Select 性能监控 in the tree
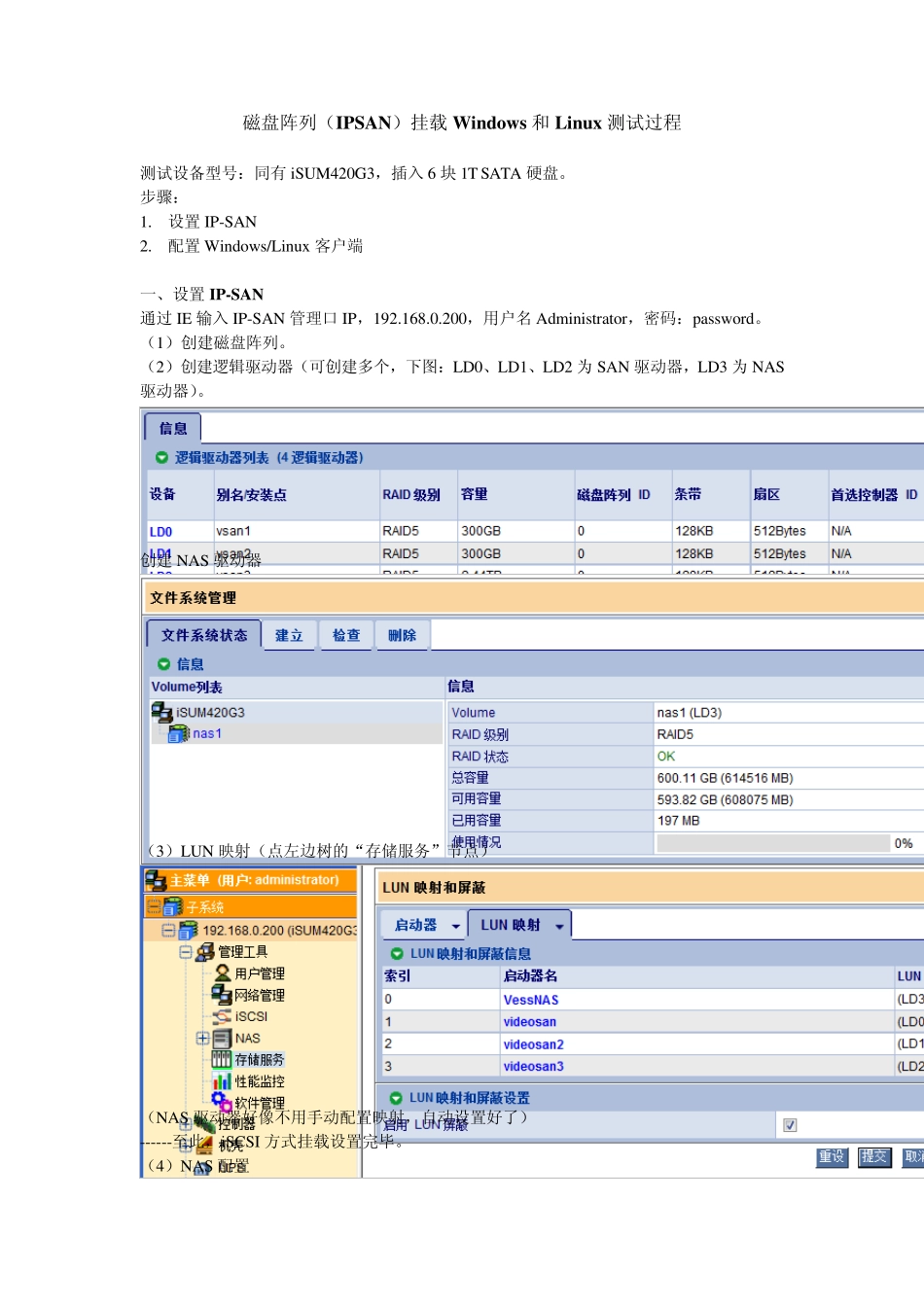 pyautogui.click(x=260, y=1081)
